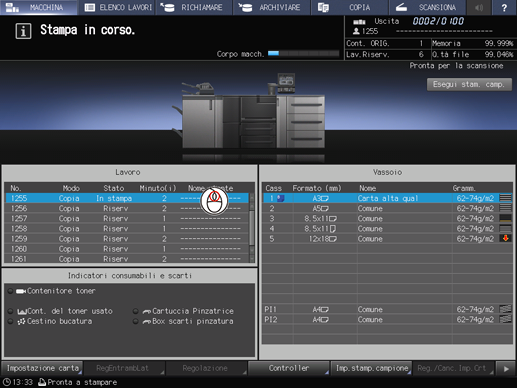Select tray 2 A5 Comune row
517x388 pixels.
387,209
